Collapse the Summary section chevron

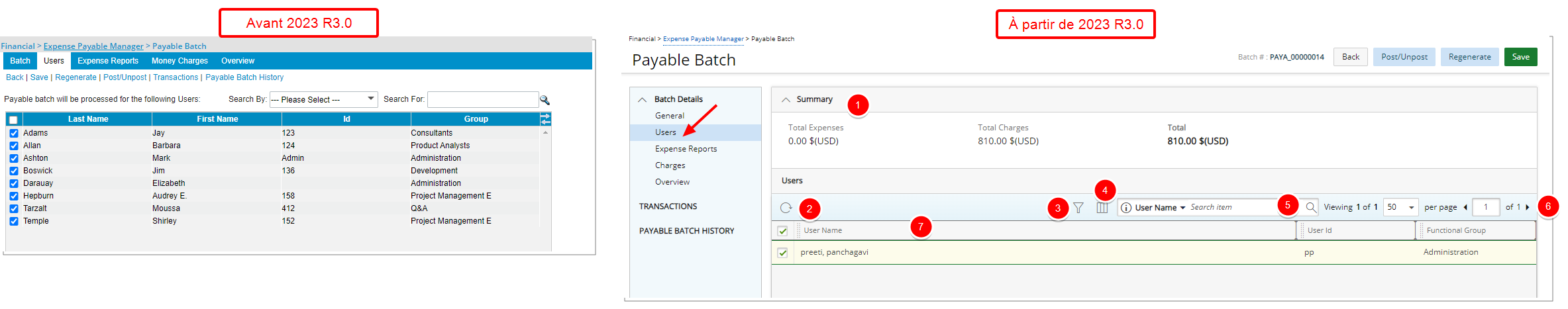(786, 99)
